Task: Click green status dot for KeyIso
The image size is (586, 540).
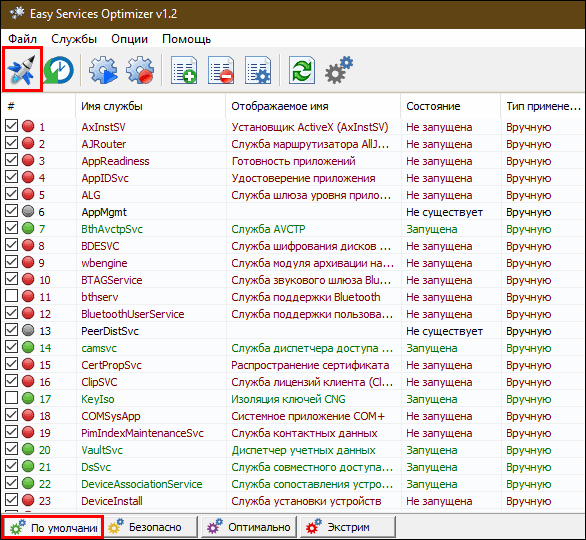Action: tap(28, 398)
